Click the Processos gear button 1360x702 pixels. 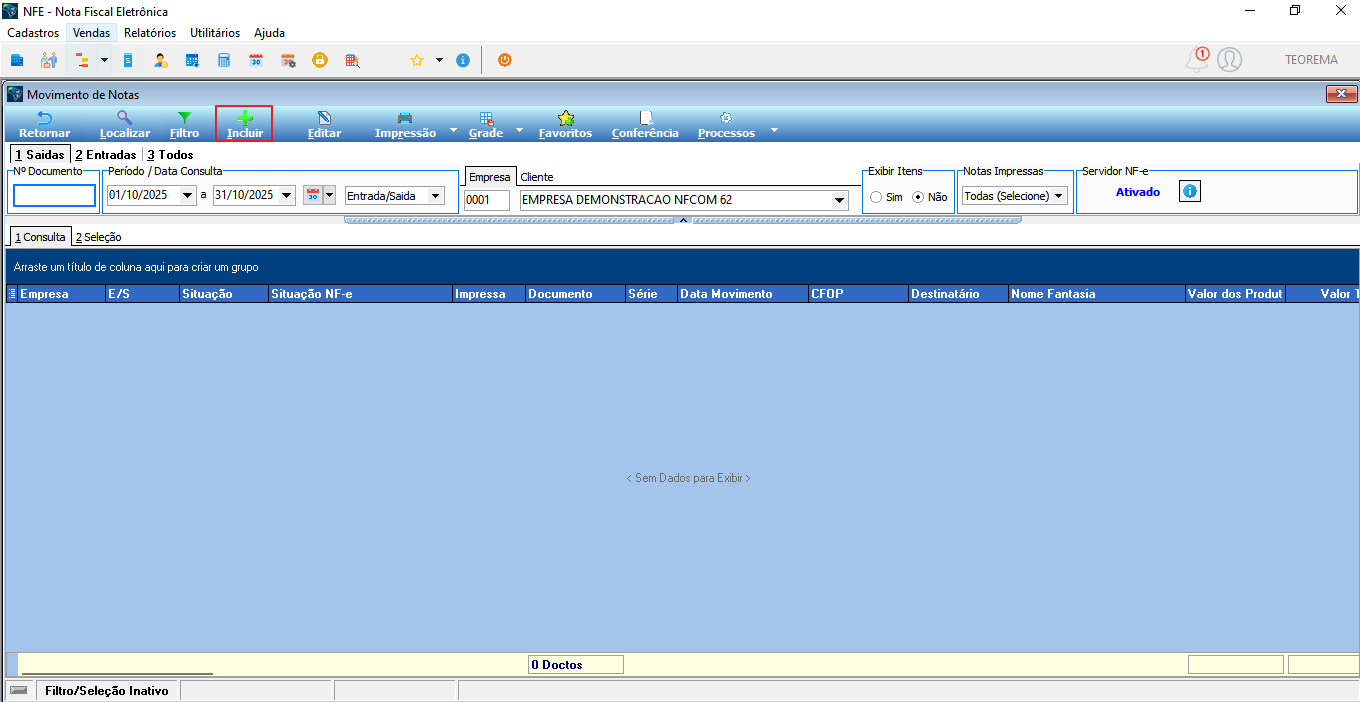coord(726,125)
